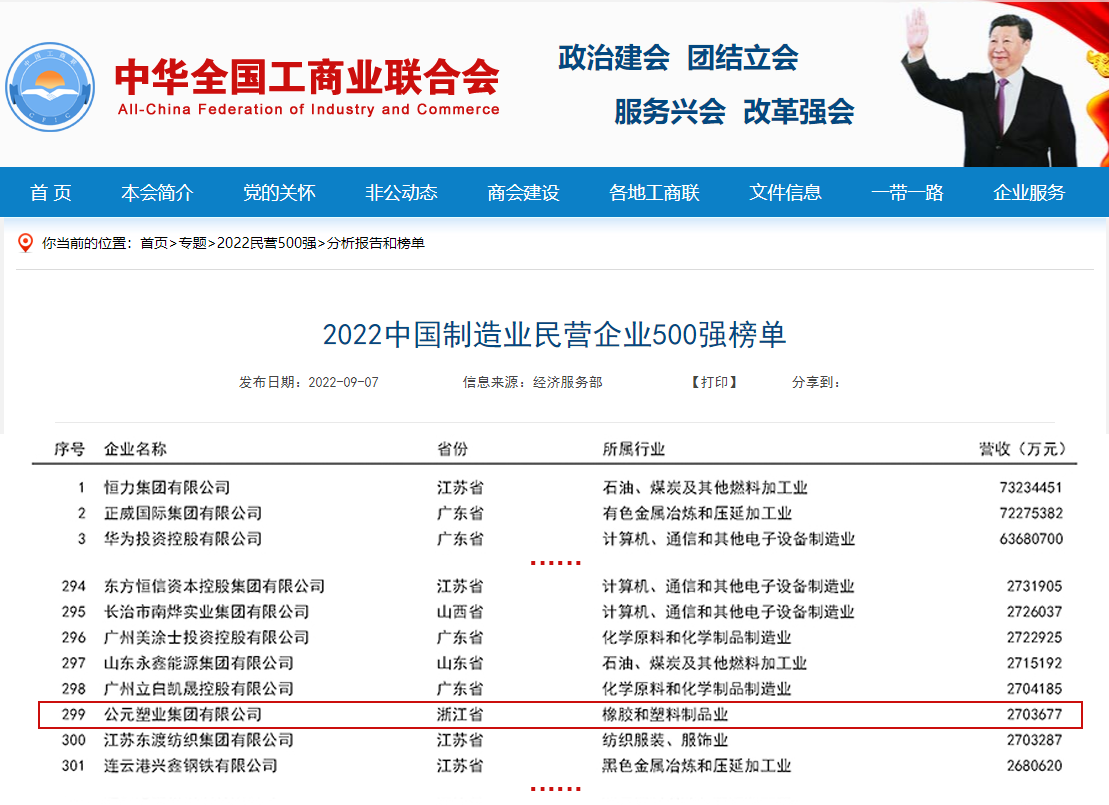
Task: Click the red location pin icon
Action: coord(25,243)
